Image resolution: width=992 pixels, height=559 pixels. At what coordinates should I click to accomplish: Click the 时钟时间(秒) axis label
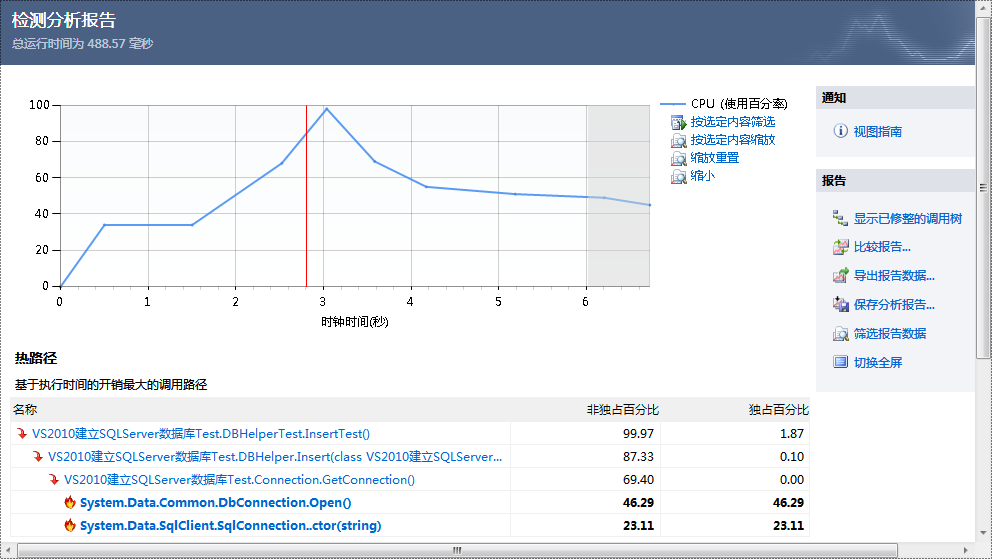(x=355, y=321)
